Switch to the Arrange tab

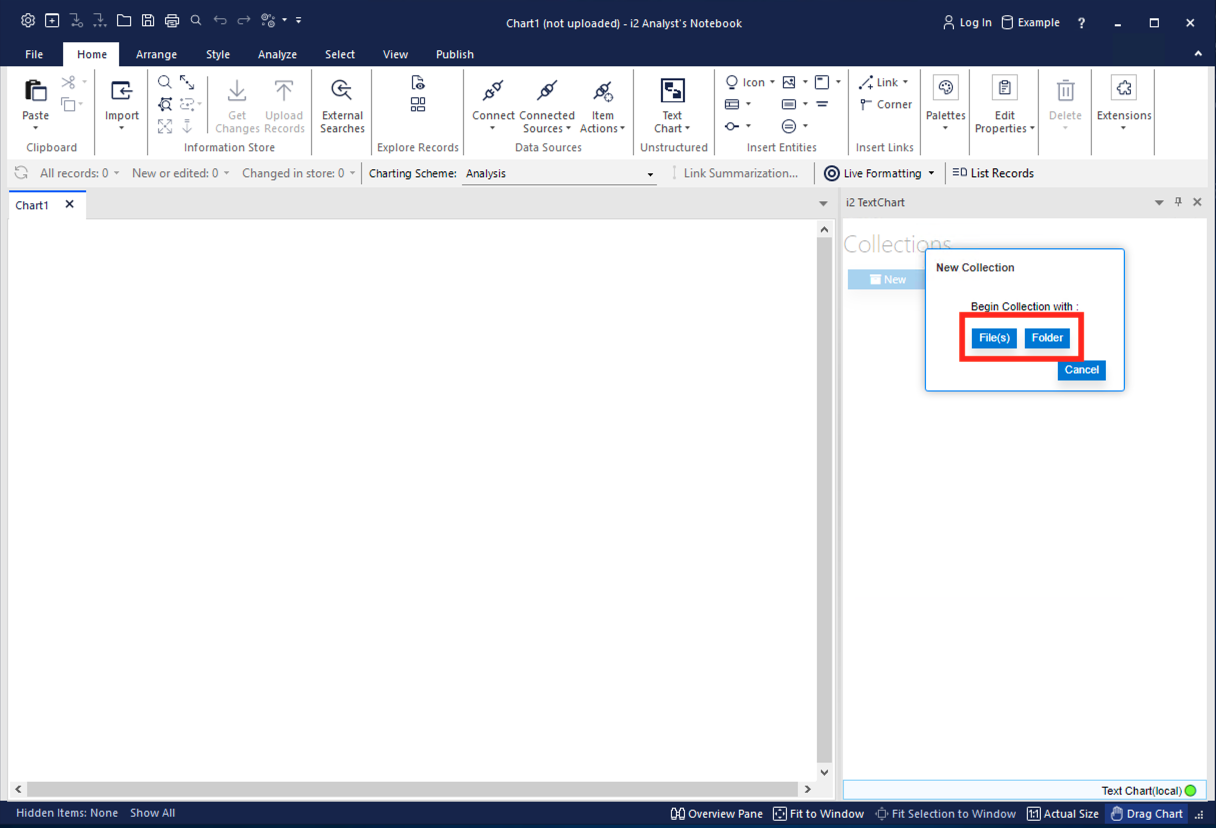(156, 54)
